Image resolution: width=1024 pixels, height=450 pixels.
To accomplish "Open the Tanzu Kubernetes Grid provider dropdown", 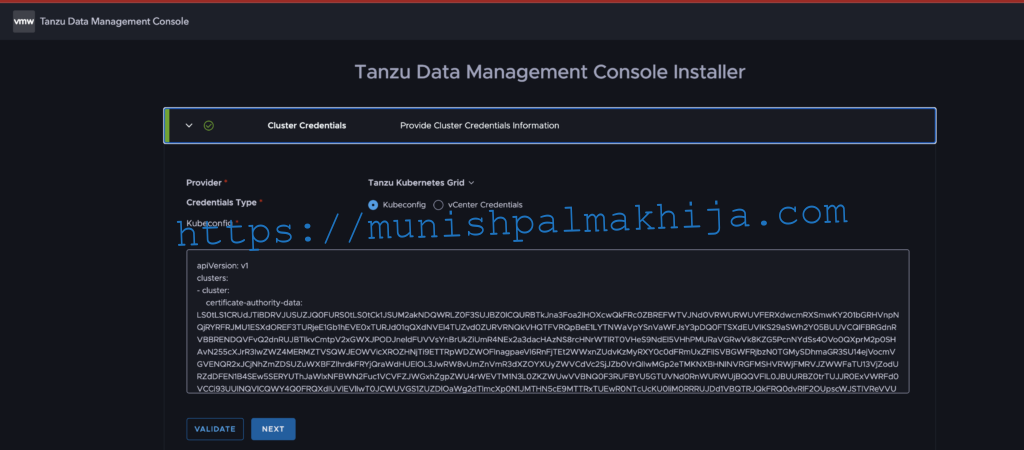I will coord(421,183).
